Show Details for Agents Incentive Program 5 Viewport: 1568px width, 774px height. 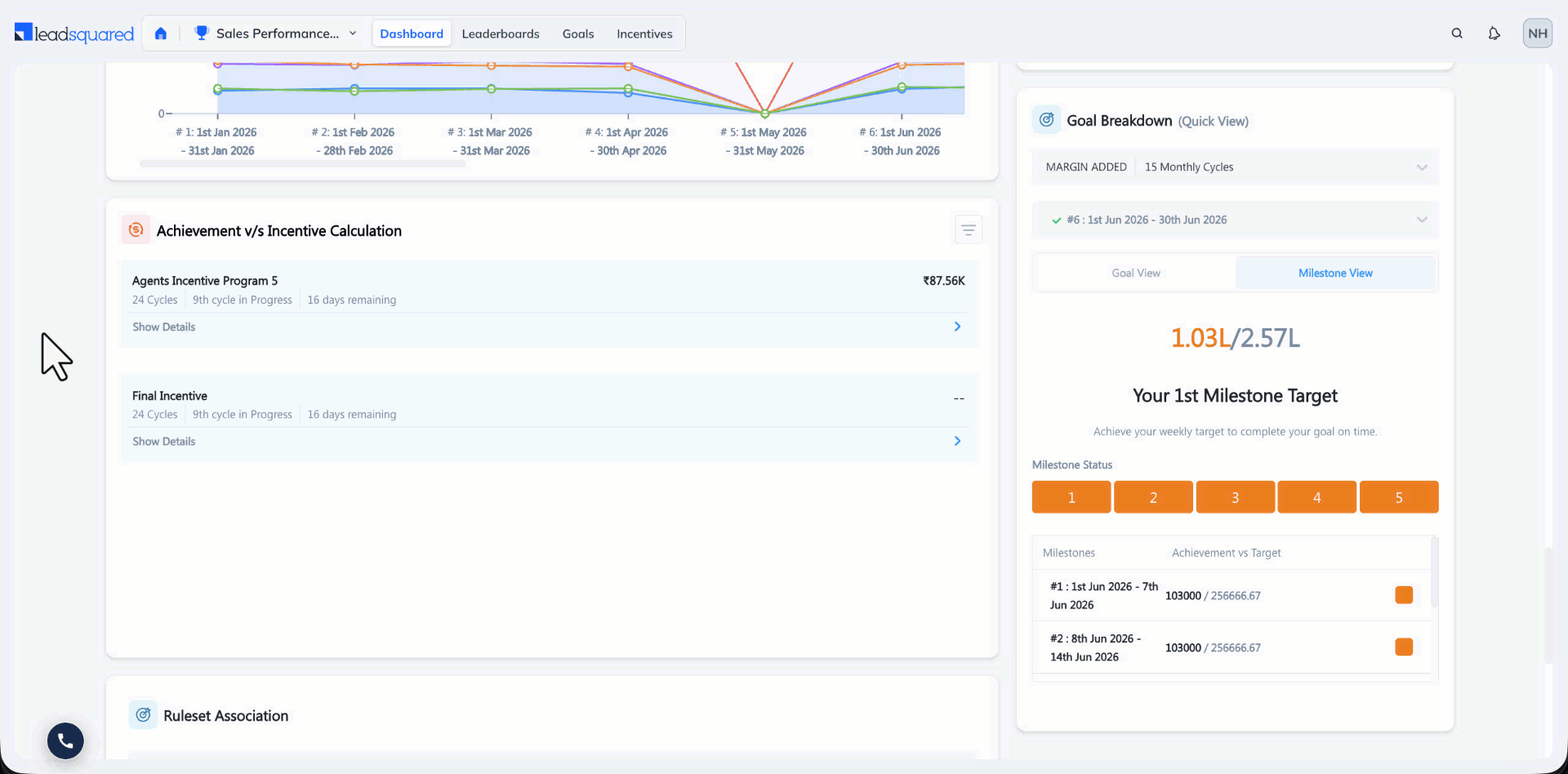click(x=164, y=327)
